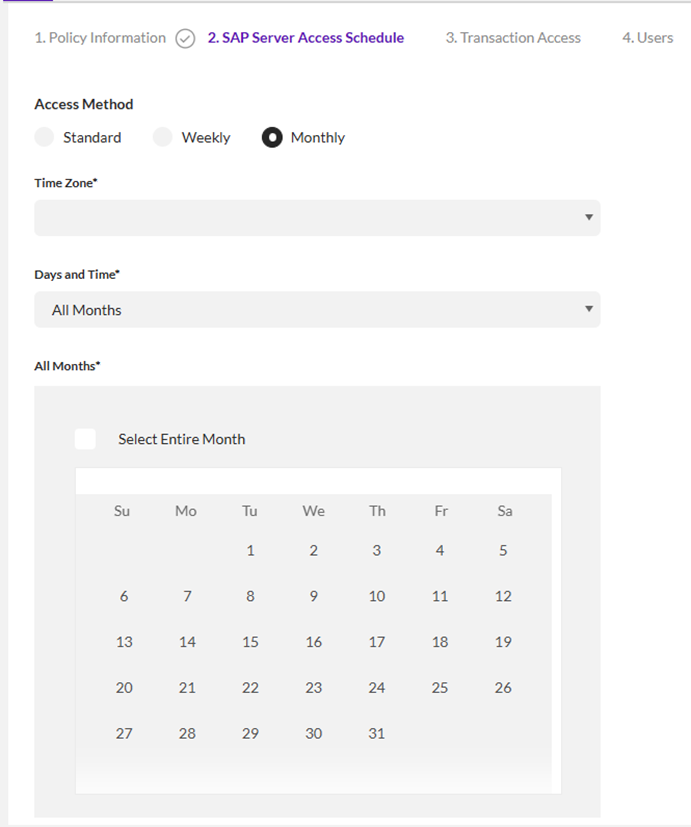Switch to the Transaction Access step

(513, 38)
